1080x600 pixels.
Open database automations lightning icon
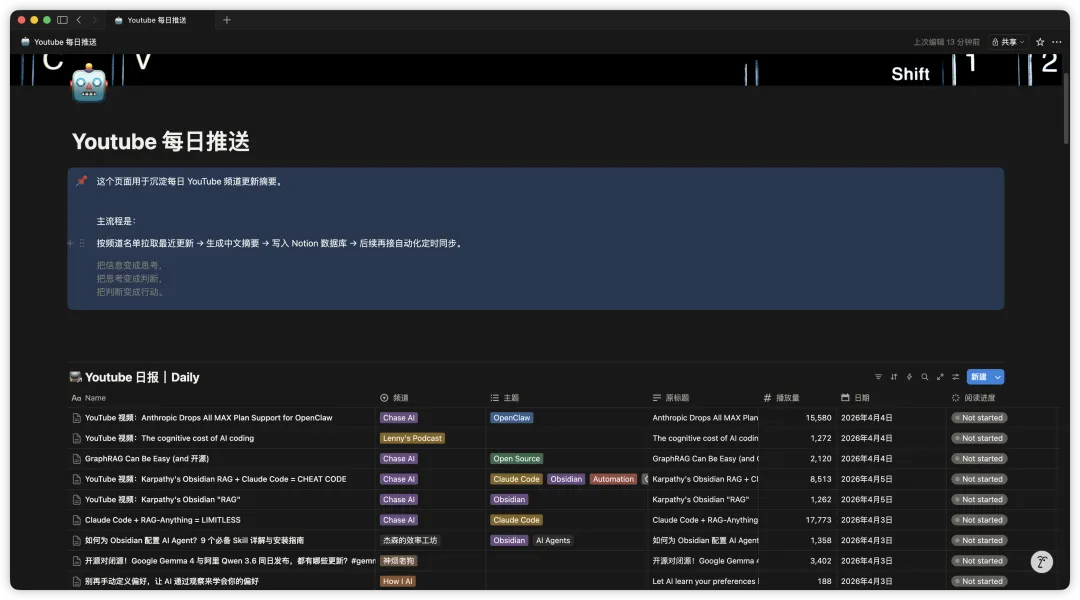pyautogui.click(x=909, y=377)
